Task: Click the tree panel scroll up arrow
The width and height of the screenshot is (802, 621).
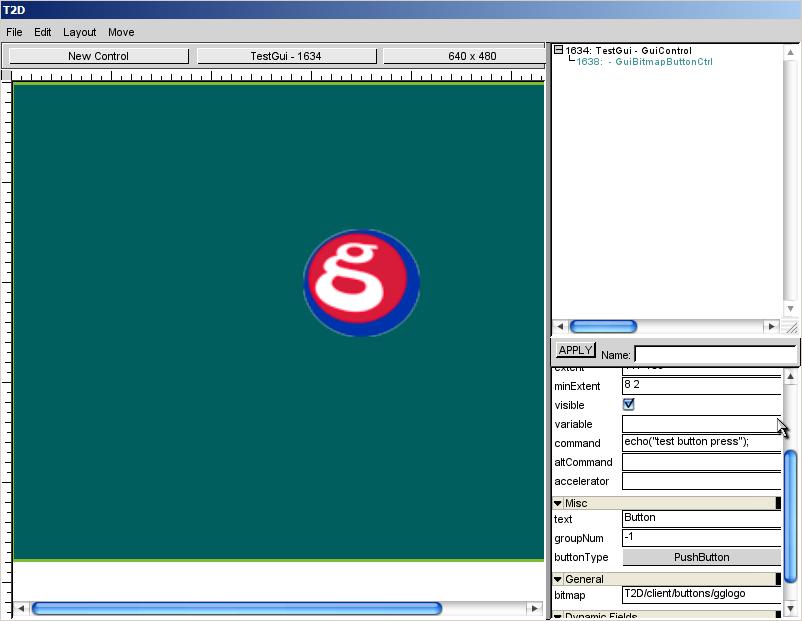Action: (790, 52)
